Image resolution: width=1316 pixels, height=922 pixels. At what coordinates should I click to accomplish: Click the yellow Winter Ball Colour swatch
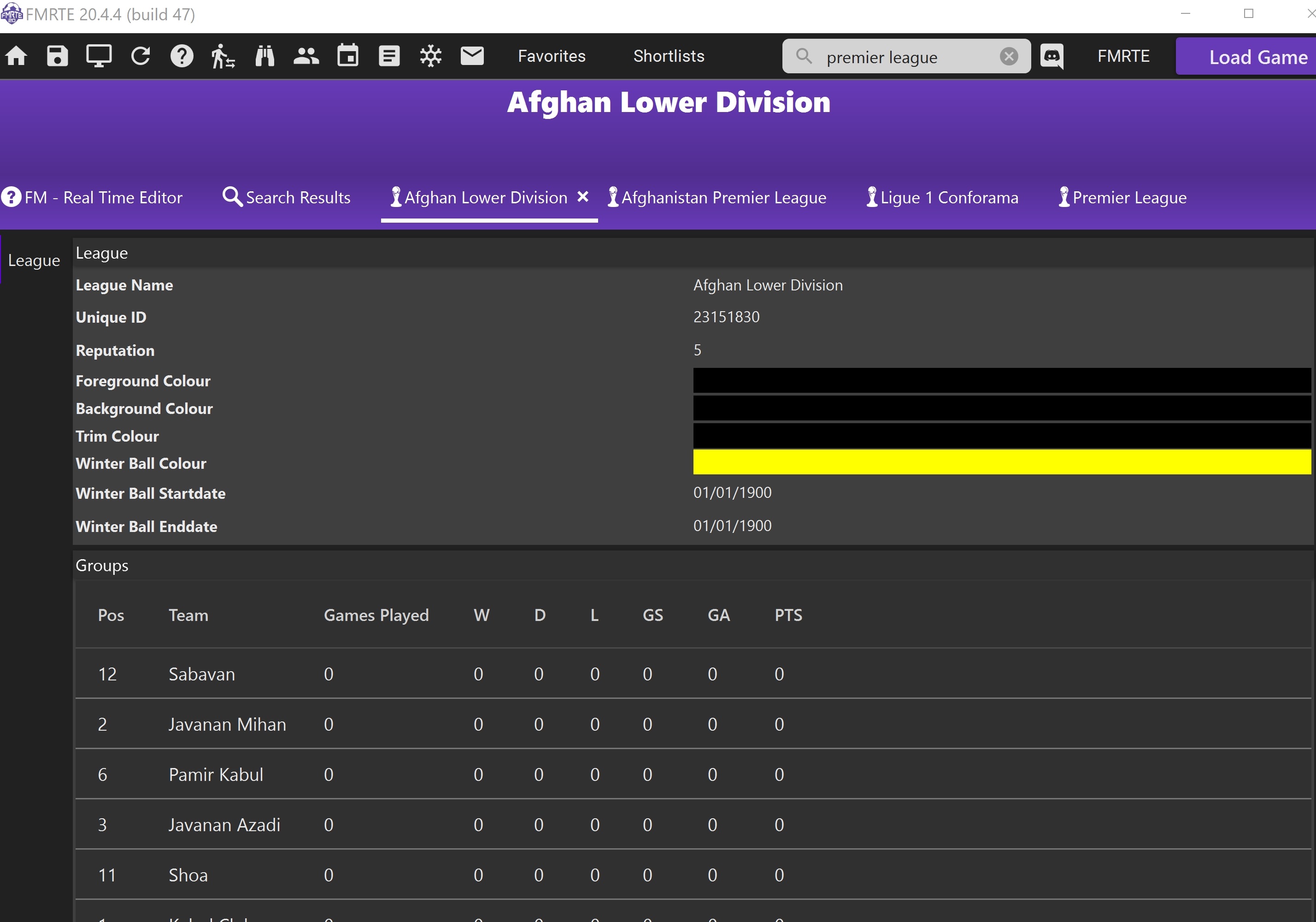point(1001,462)
